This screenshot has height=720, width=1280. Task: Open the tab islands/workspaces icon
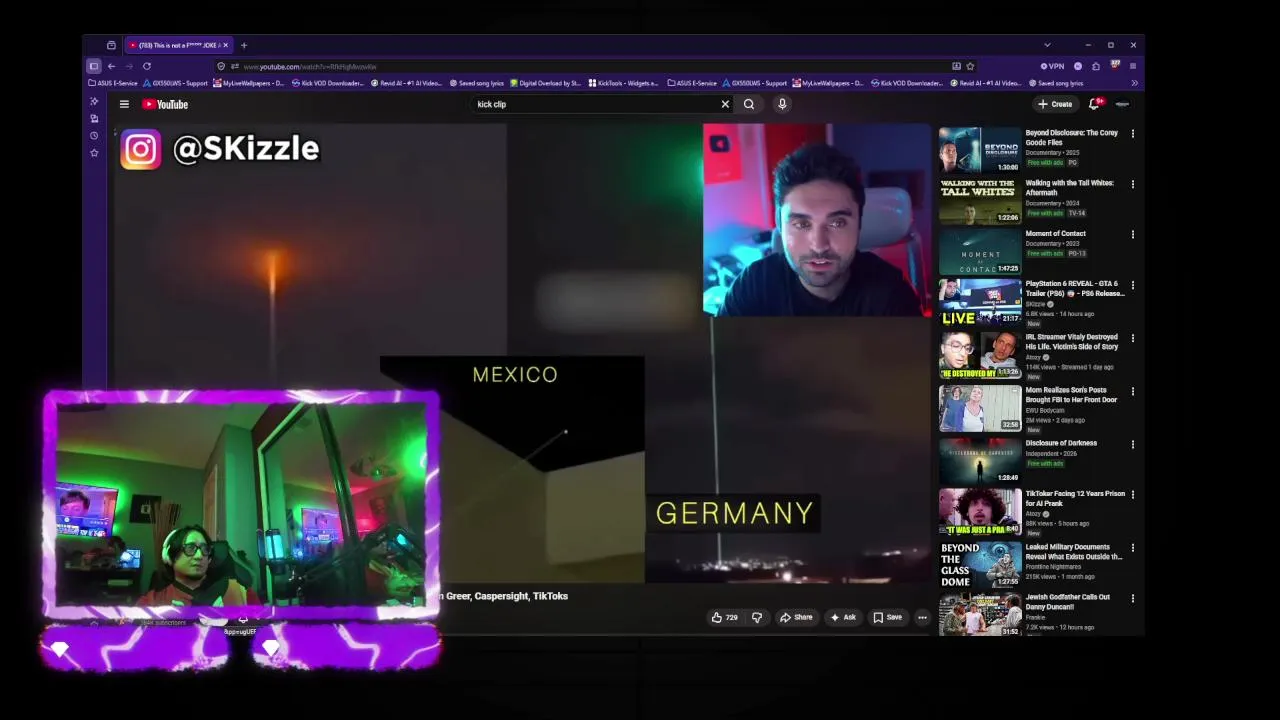(x=111, y=45)
